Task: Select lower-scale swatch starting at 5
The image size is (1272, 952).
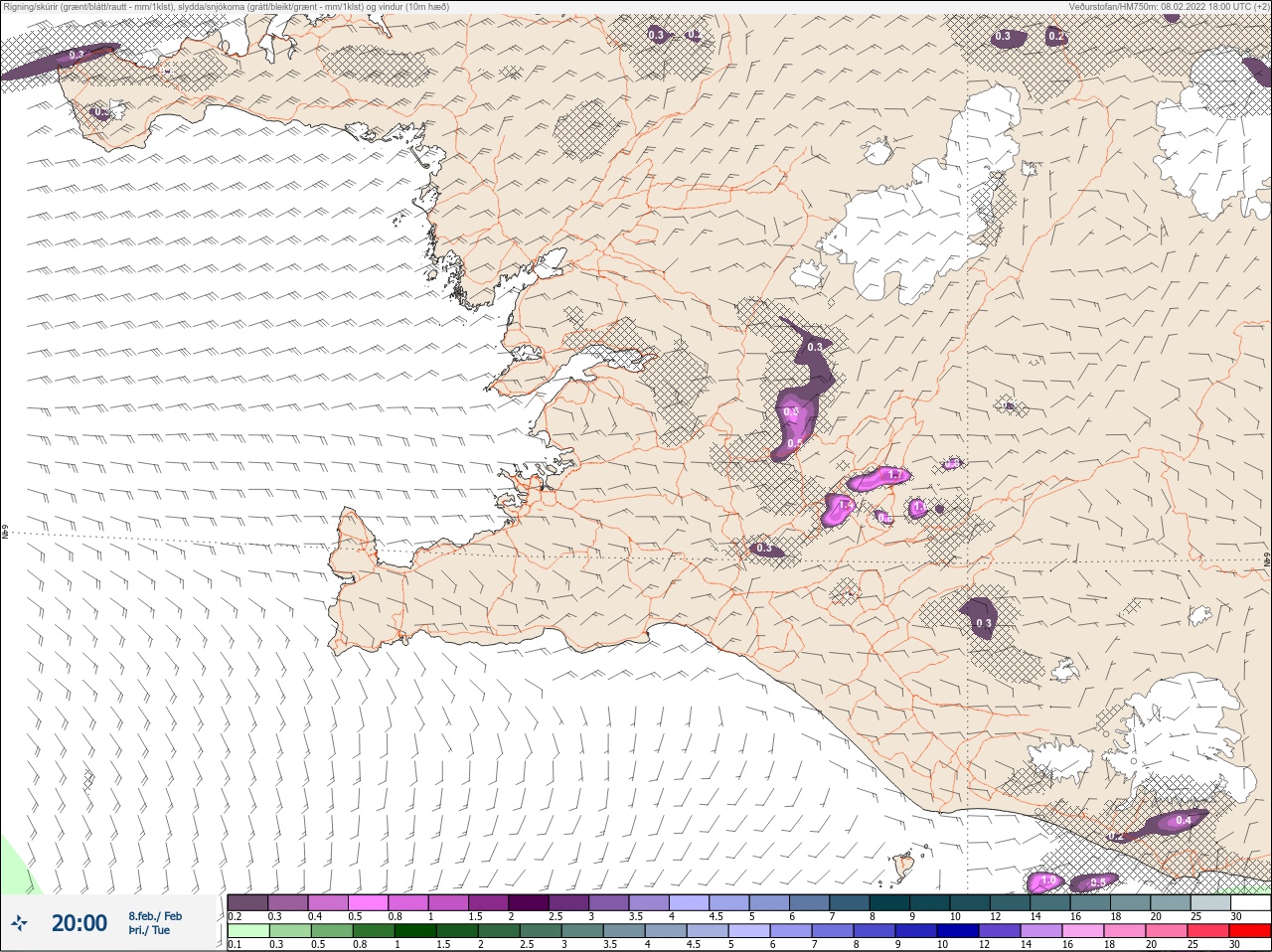Action: 751,931
